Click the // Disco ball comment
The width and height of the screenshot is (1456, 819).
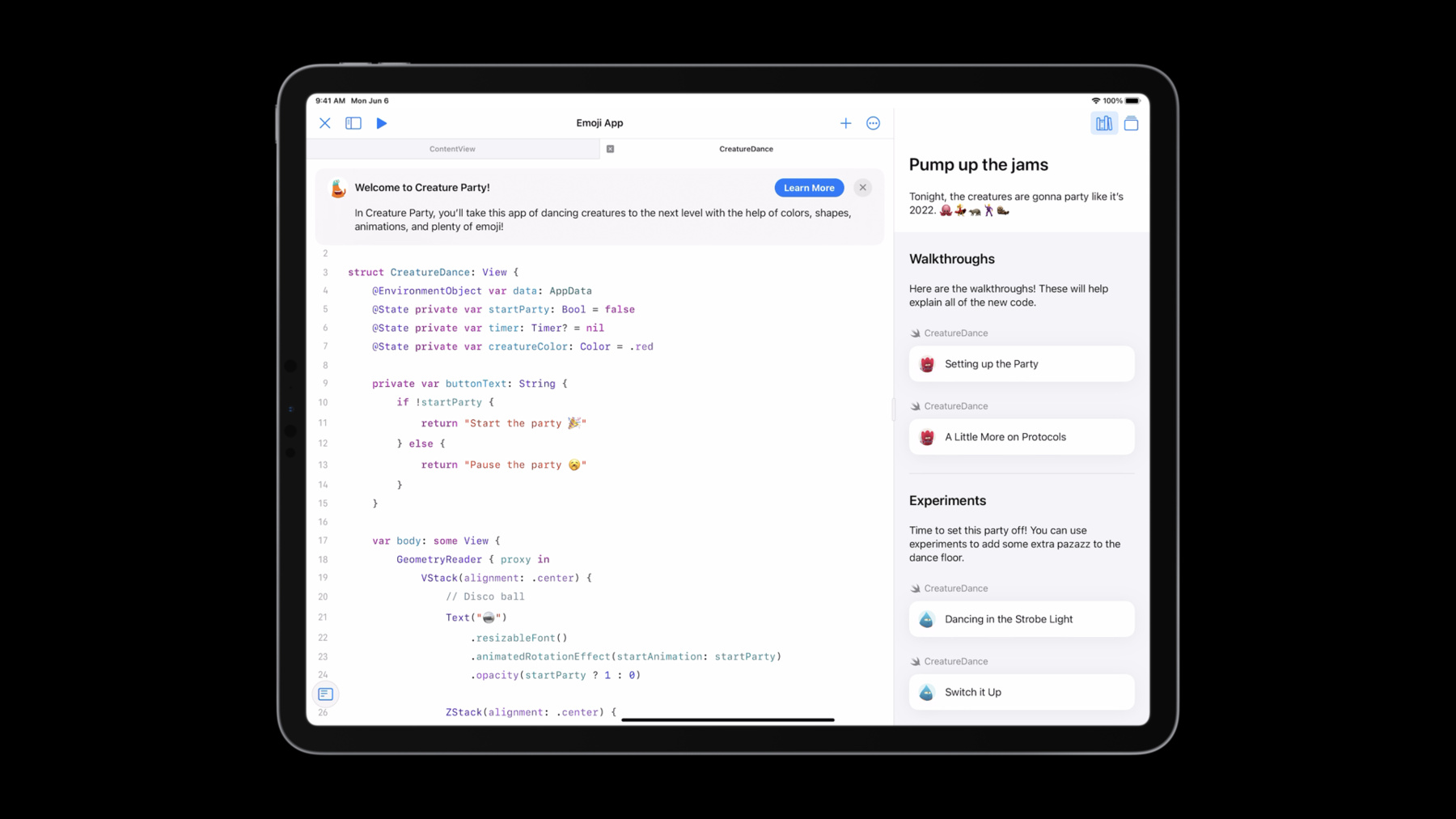pyautogui.click(x=485, y=596)
